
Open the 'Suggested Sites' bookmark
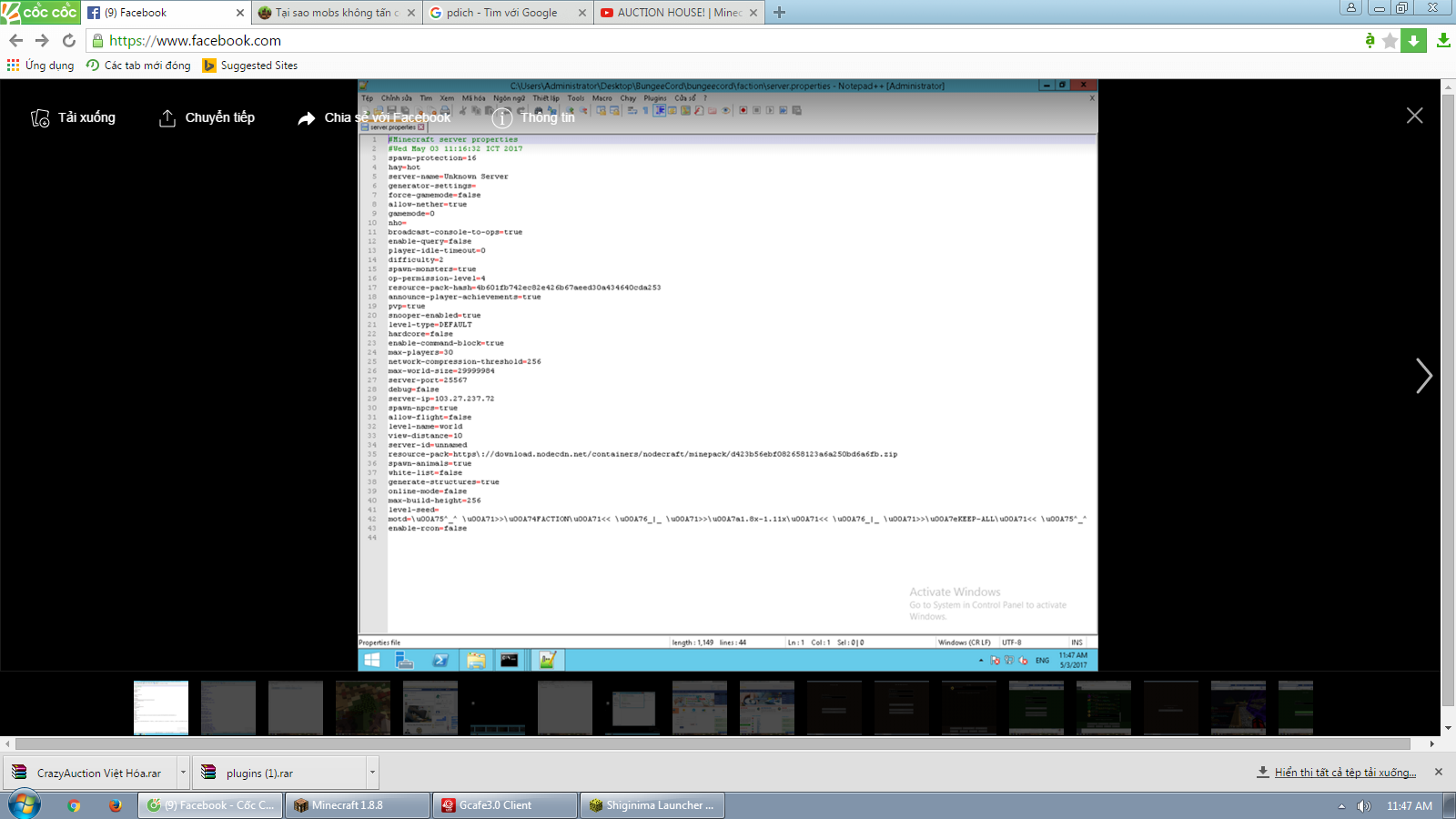[250, 66]
